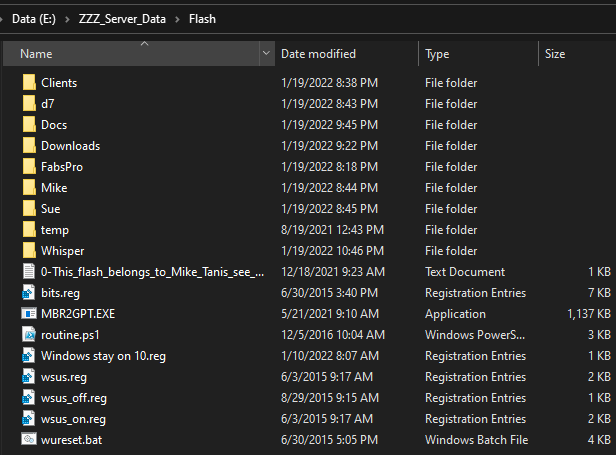Select the FabsPro folder name
Image resolution: width=616 pixels, height=455 pixels.
point(62,167)
